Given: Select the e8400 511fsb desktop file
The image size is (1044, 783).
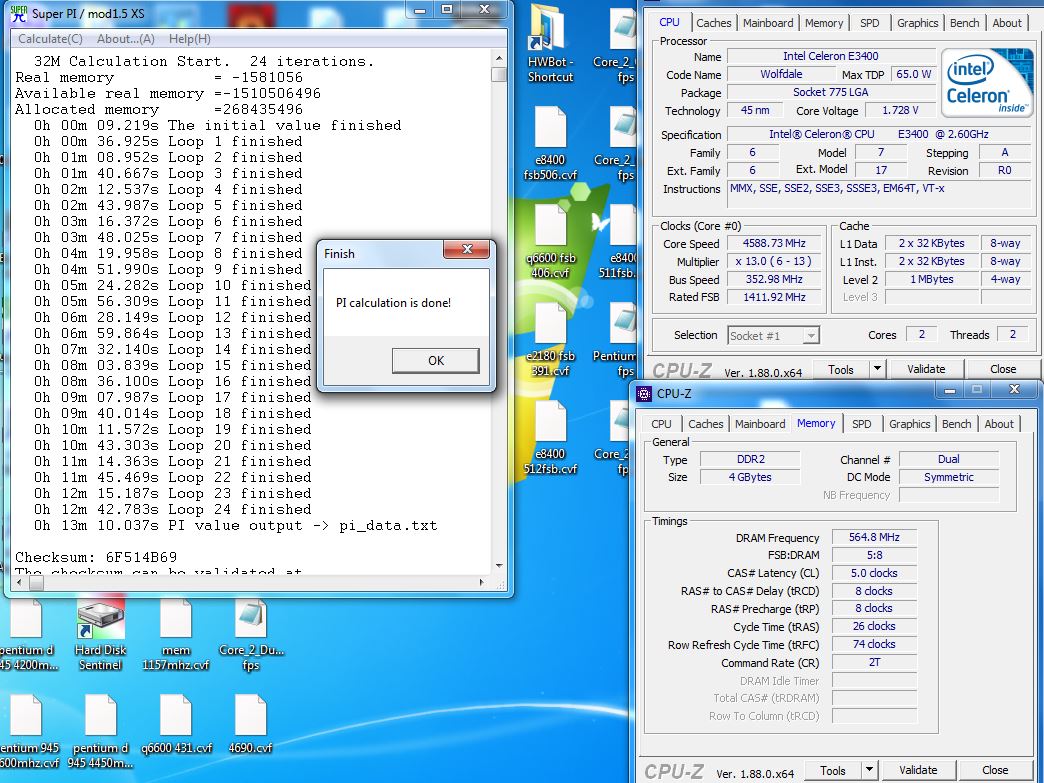Looking at the screenshot, I should point(619,241).
